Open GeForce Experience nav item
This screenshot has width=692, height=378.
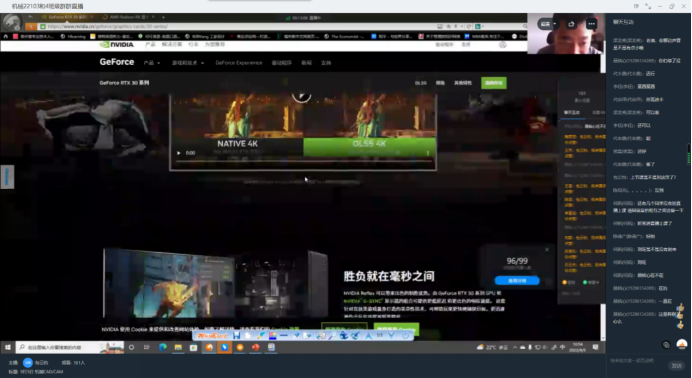click(x=239, y=63)
